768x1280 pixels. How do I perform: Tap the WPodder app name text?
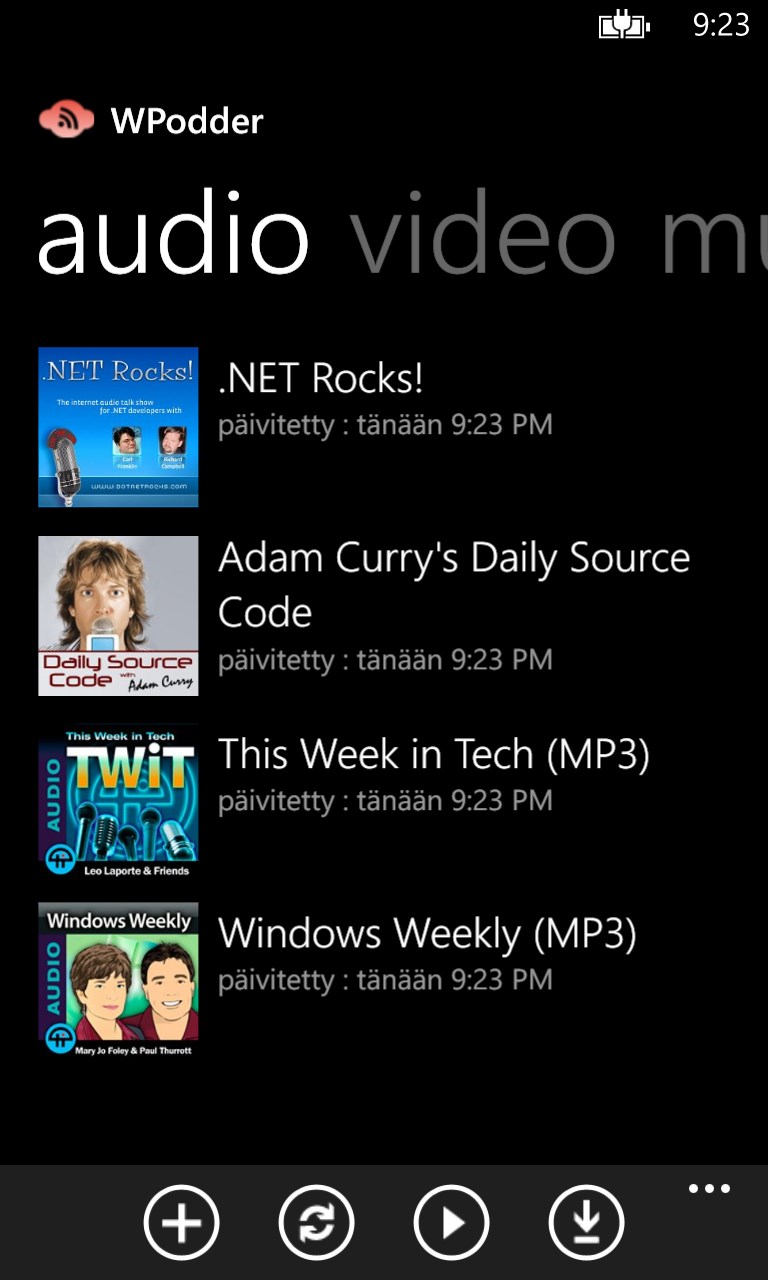coord(187,121)
